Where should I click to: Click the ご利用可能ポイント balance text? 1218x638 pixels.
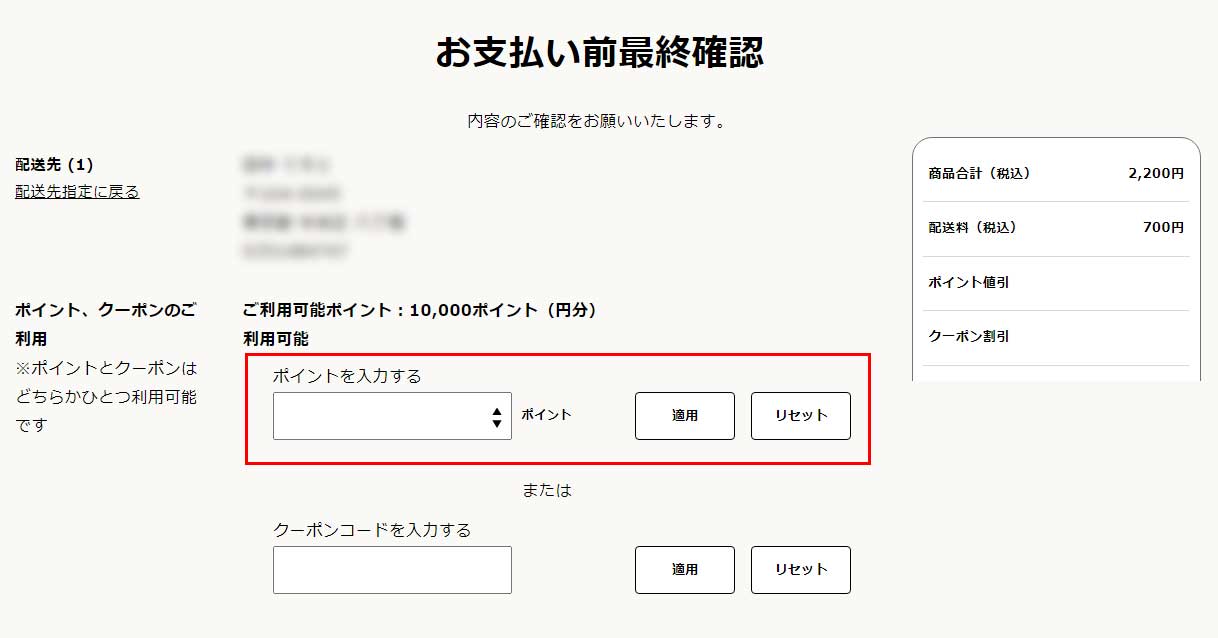[419, 311]
